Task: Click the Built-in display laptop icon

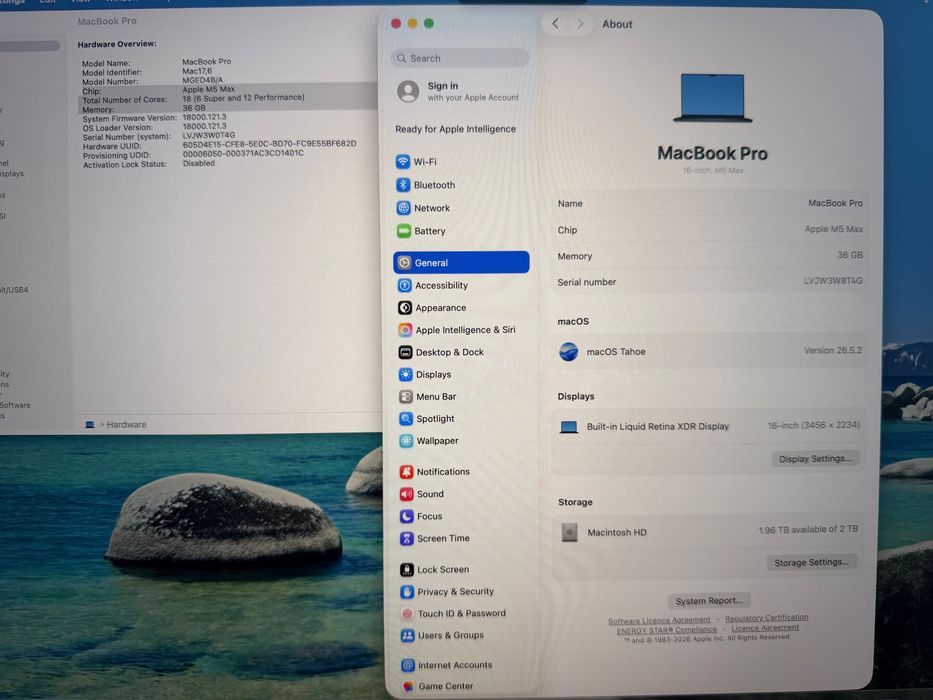Action: [x=569, y=427]
